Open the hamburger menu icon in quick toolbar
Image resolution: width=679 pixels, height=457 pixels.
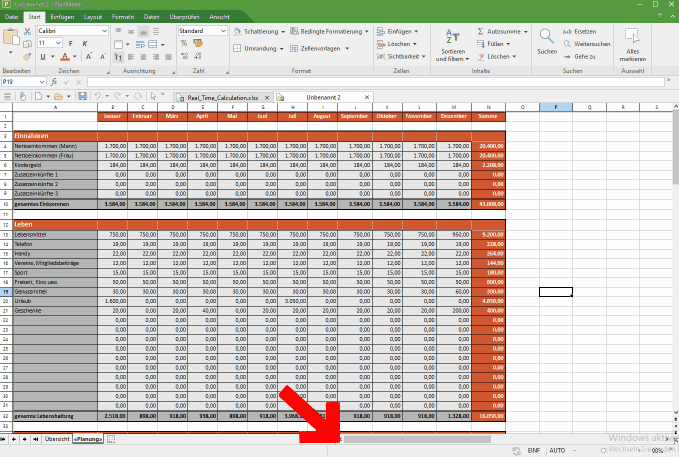(7, 96)
